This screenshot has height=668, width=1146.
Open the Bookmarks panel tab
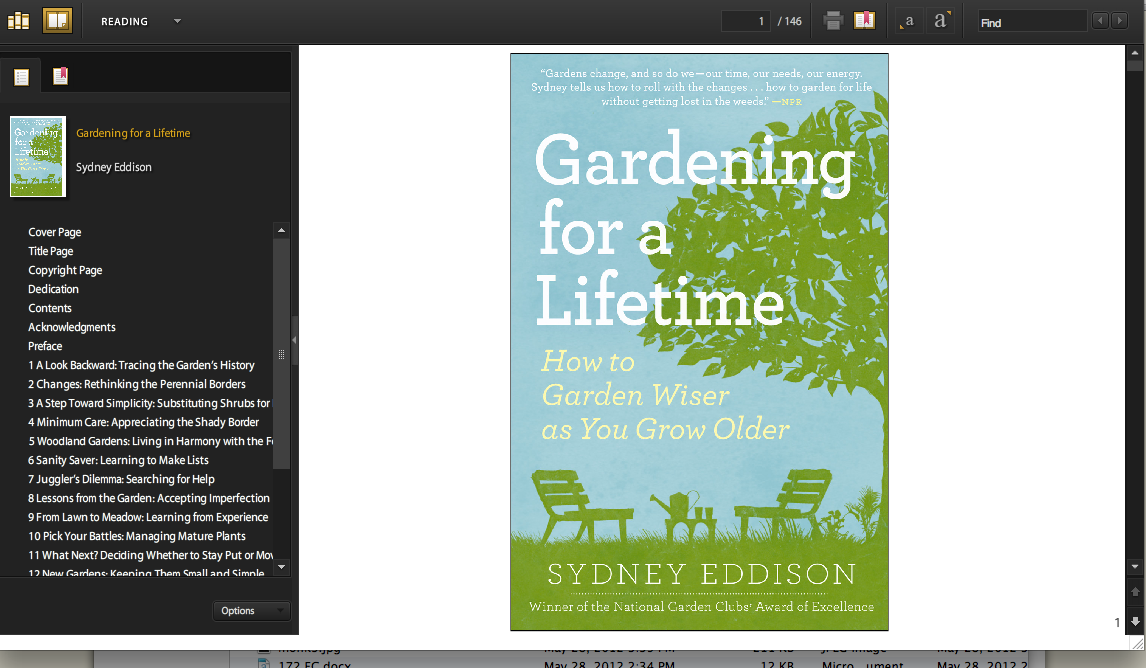[x=60, y=75]
